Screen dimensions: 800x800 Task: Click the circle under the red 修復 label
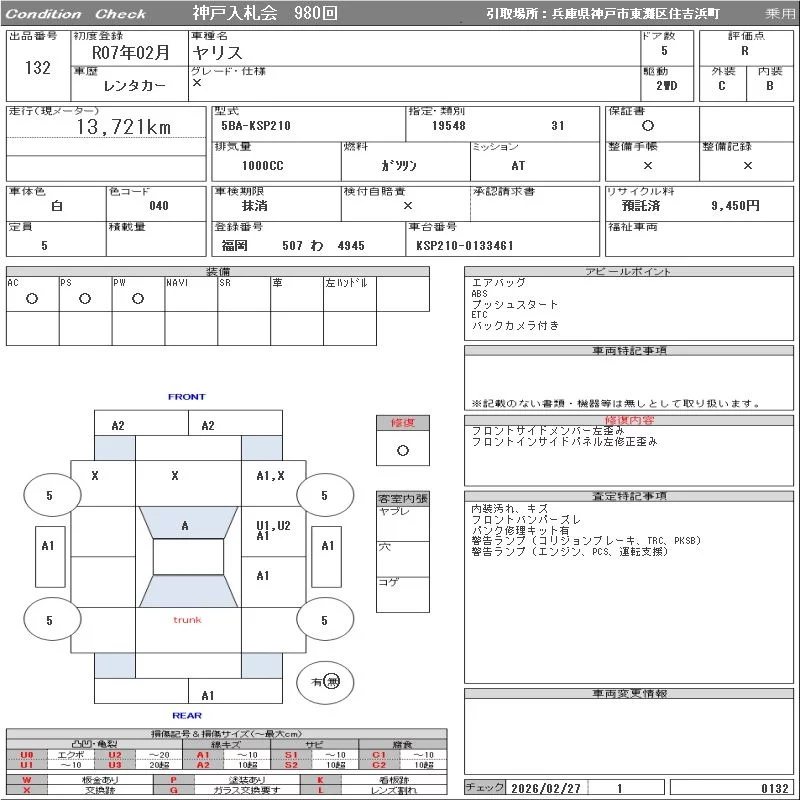402,450
